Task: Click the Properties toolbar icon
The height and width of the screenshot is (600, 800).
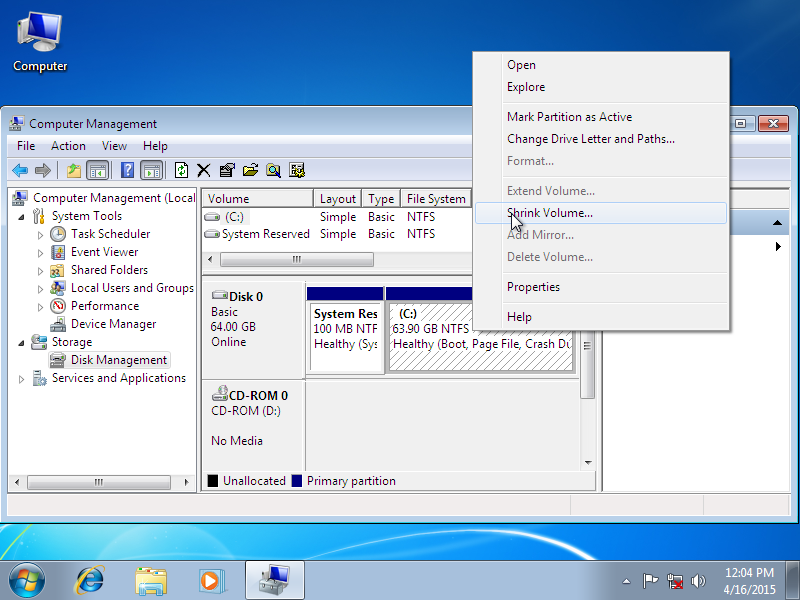Action: [x=227, y=170]
